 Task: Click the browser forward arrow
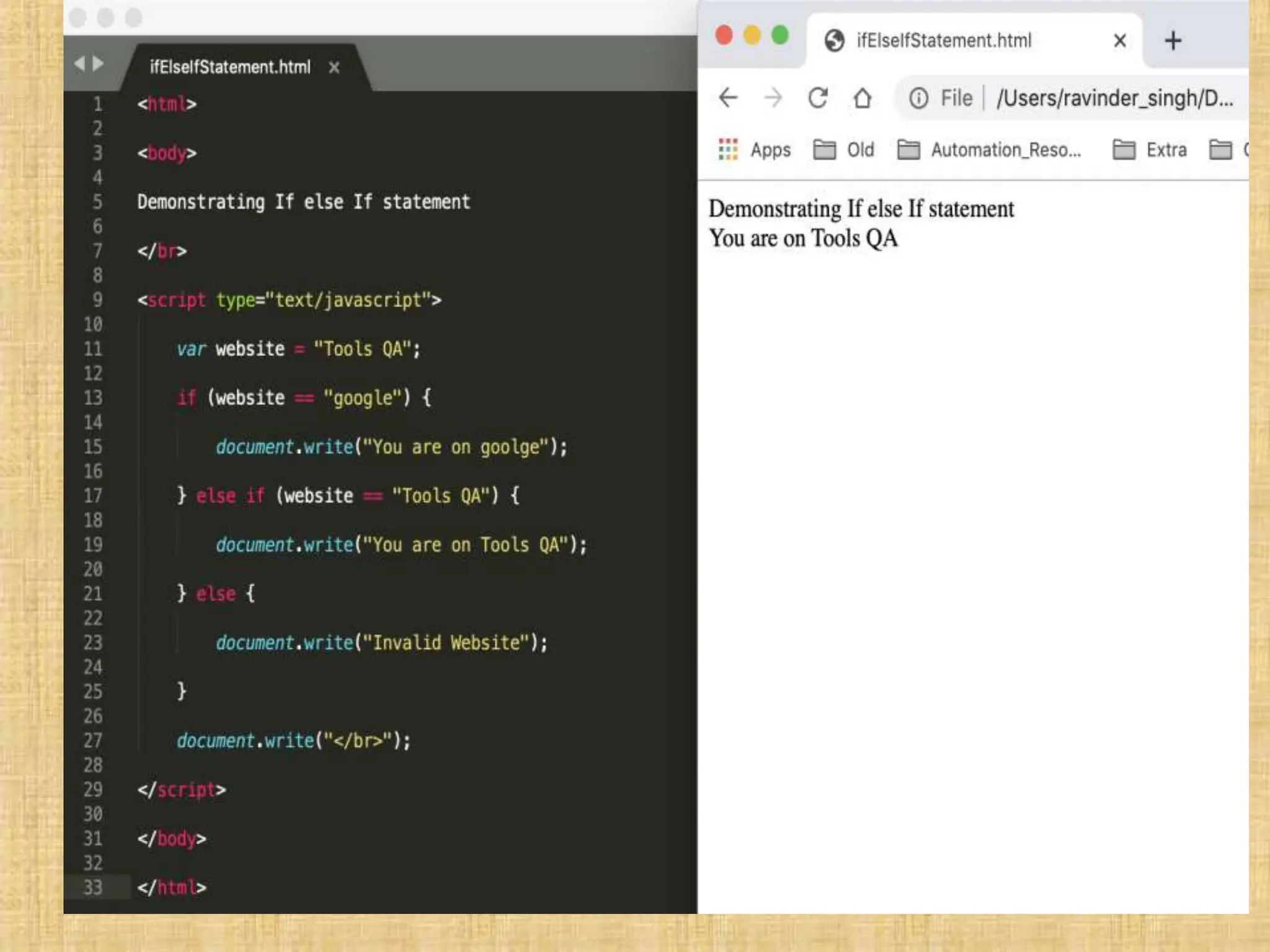pyautogui.click(x=773, y=98)
